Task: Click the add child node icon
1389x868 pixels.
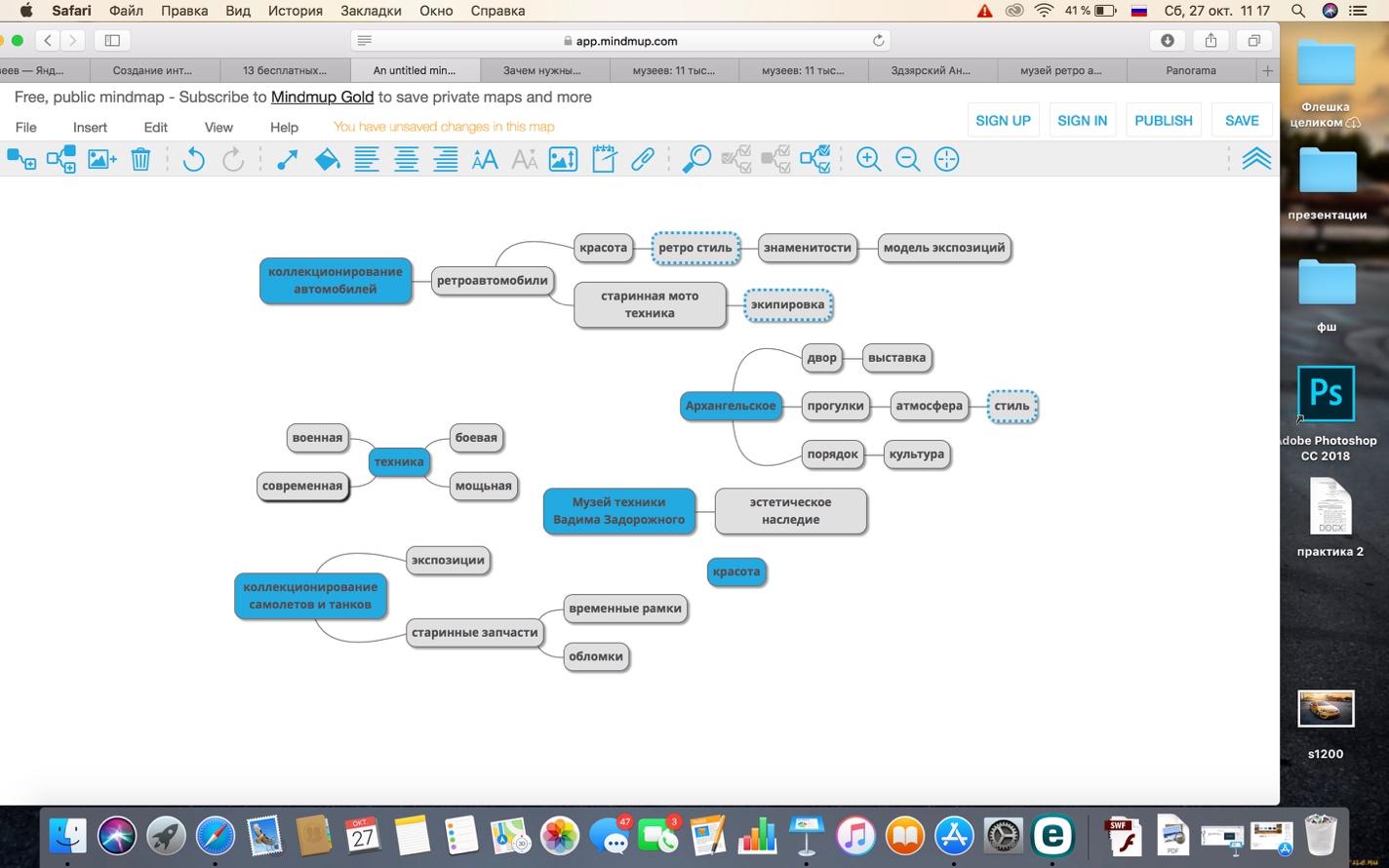Action: point(21,159)
